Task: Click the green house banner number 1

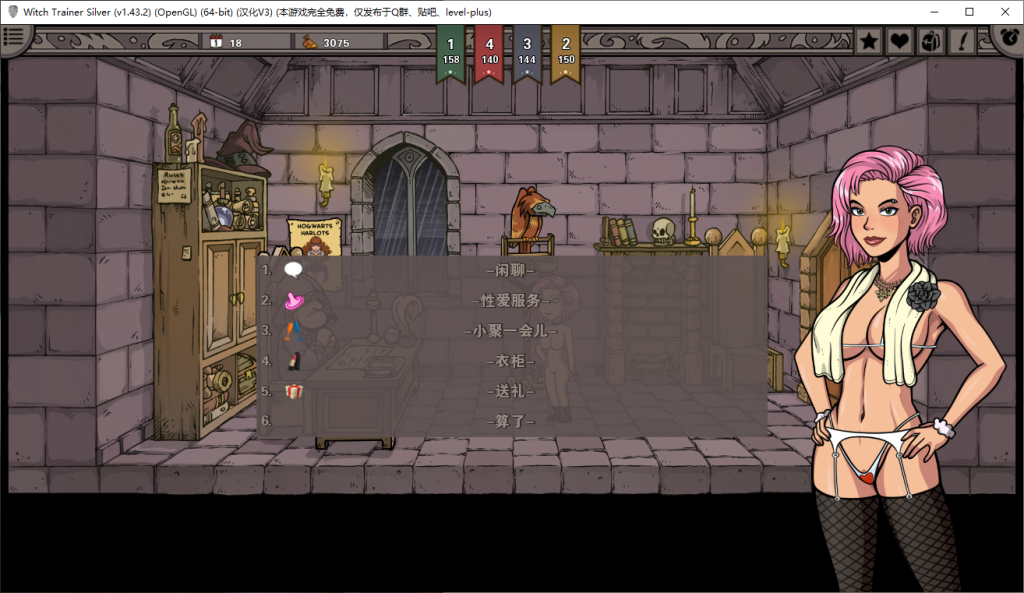Action: [450, 52]
